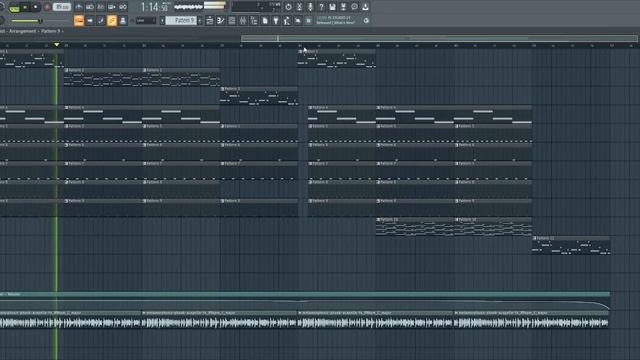Click the last square icon before news panel
The height and width of the screenshot is (360, 640).
coord(309,20)
